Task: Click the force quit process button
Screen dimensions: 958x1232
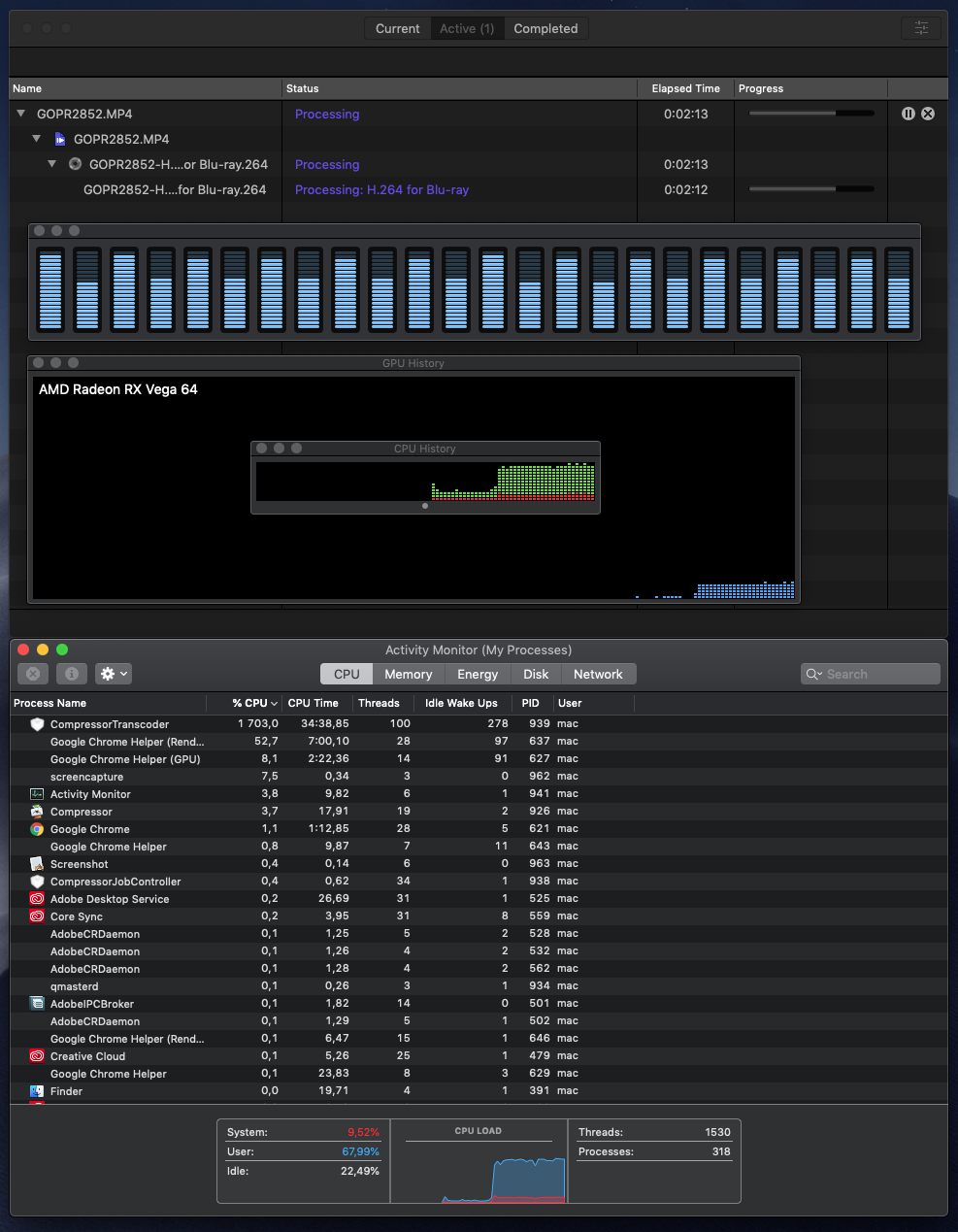Action: point(33,674)
